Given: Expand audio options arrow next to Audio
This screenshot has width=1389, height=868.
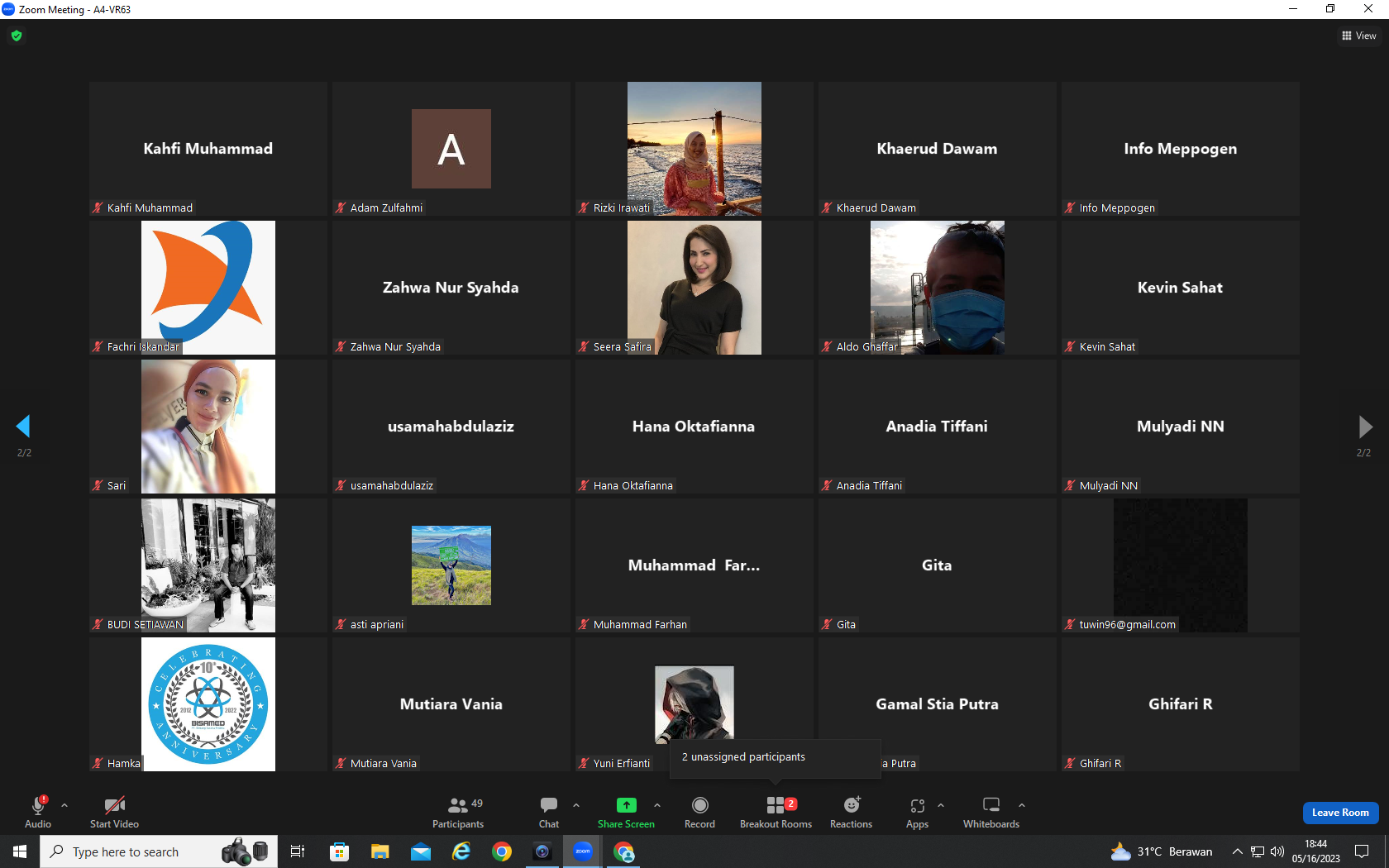Looking at the screenshot, I should [64, 804].
